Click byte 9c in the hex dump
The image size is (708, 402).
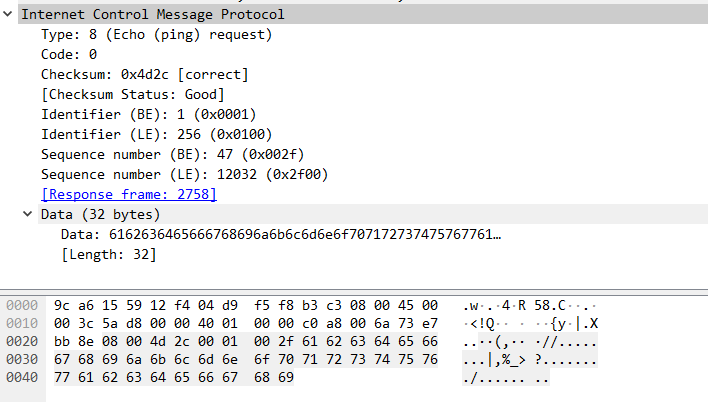pos(62,305)
